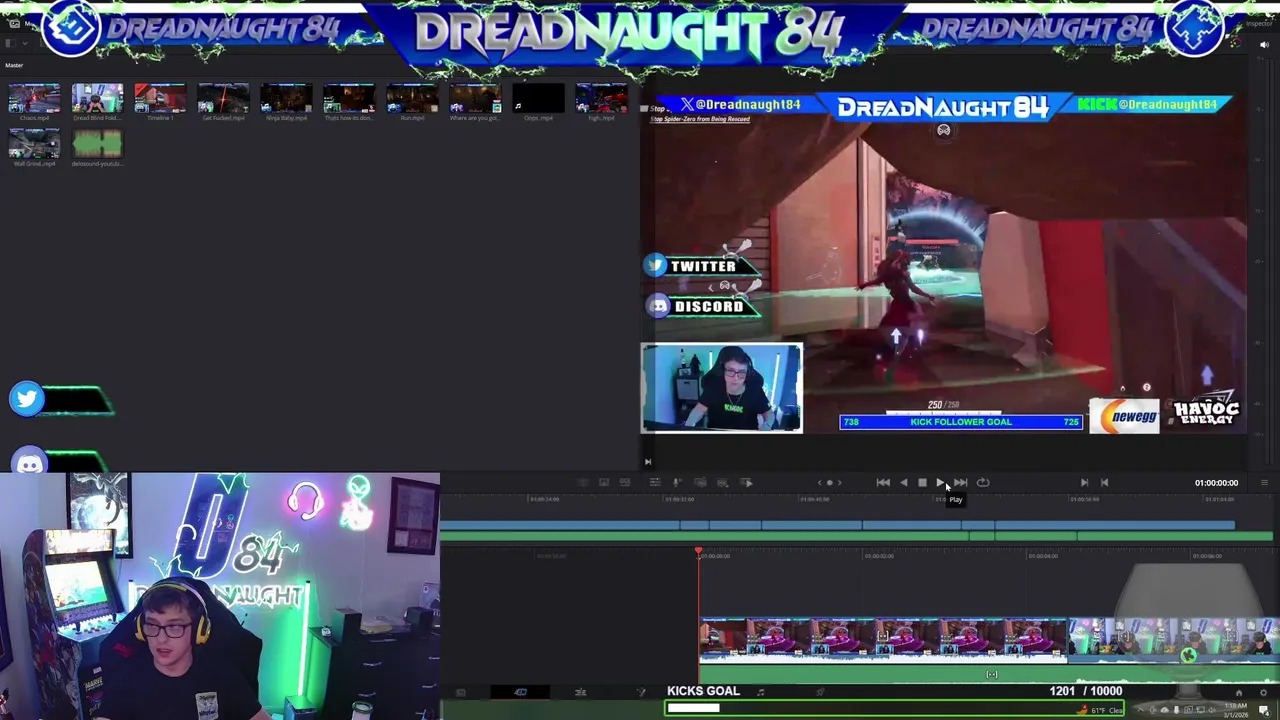Click the Tools sliders icon in timeline toolbar
The width and height of the screenshot is (1280, 720).
(x=654, y=482)
